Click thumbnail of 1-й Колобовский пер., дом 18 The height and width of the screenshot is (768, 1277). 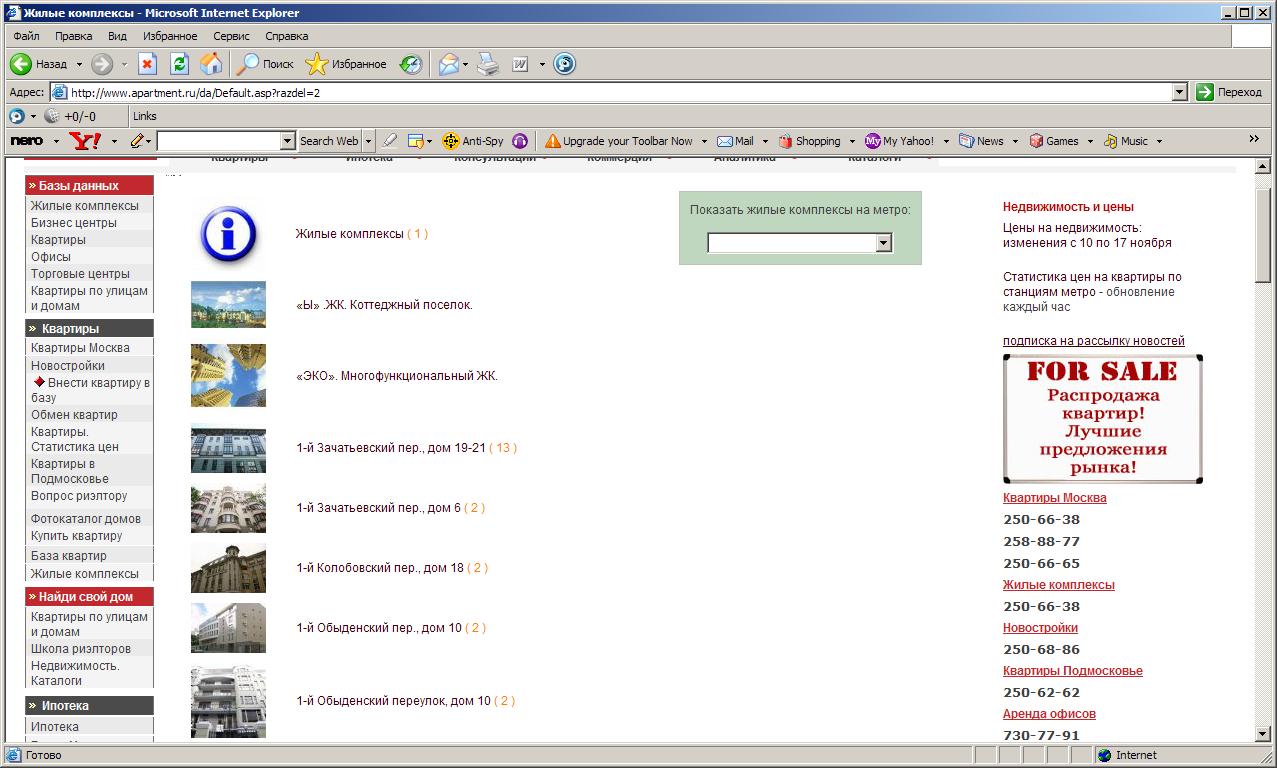[229, 568]
